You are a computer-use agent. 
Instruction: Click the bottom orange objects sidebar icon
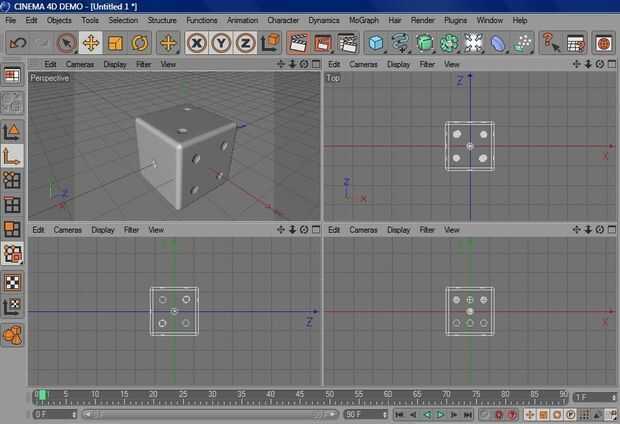pyautogui.click(x=13, y=335)
